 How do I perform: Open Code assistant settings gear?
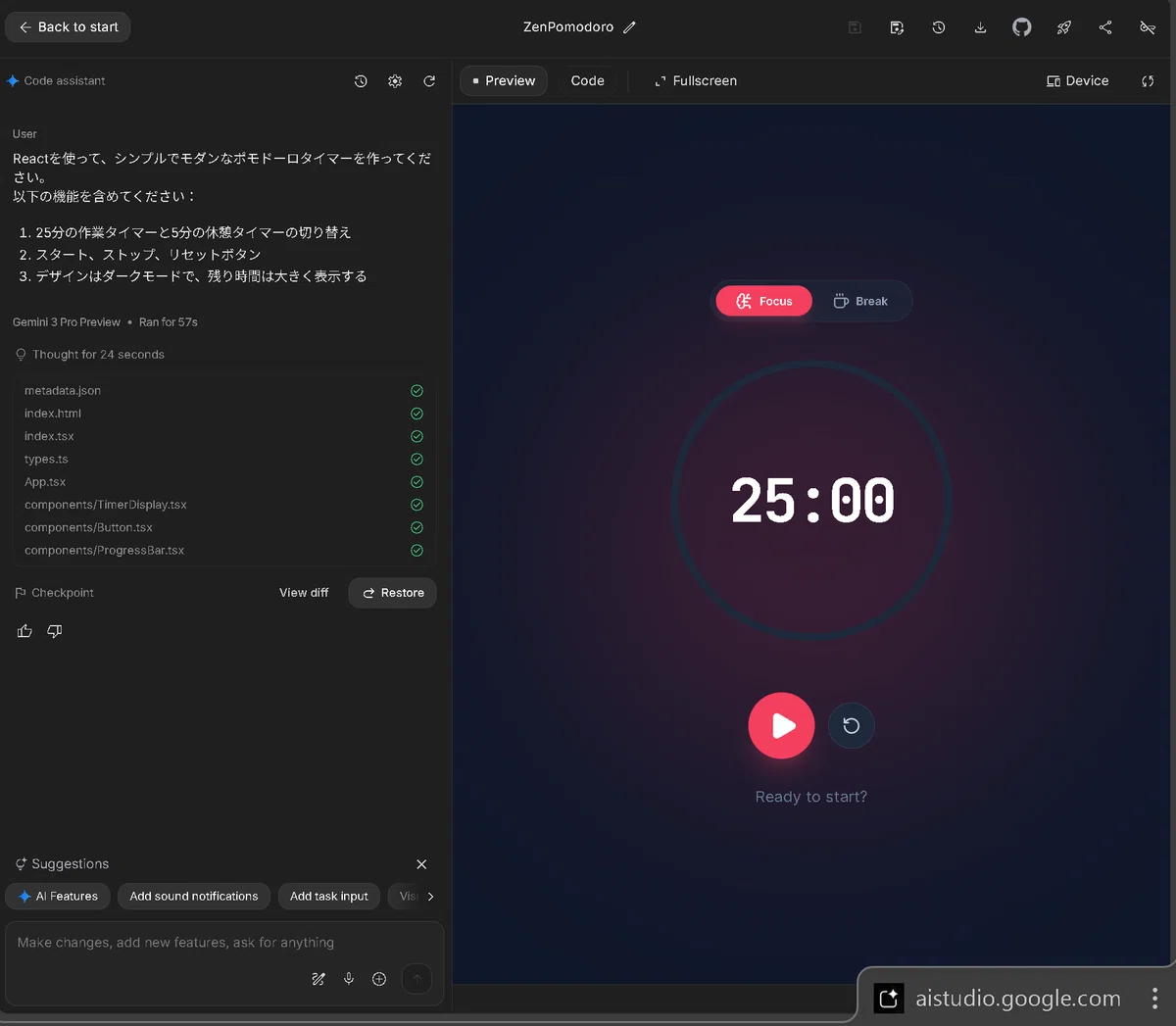[395, 81]
